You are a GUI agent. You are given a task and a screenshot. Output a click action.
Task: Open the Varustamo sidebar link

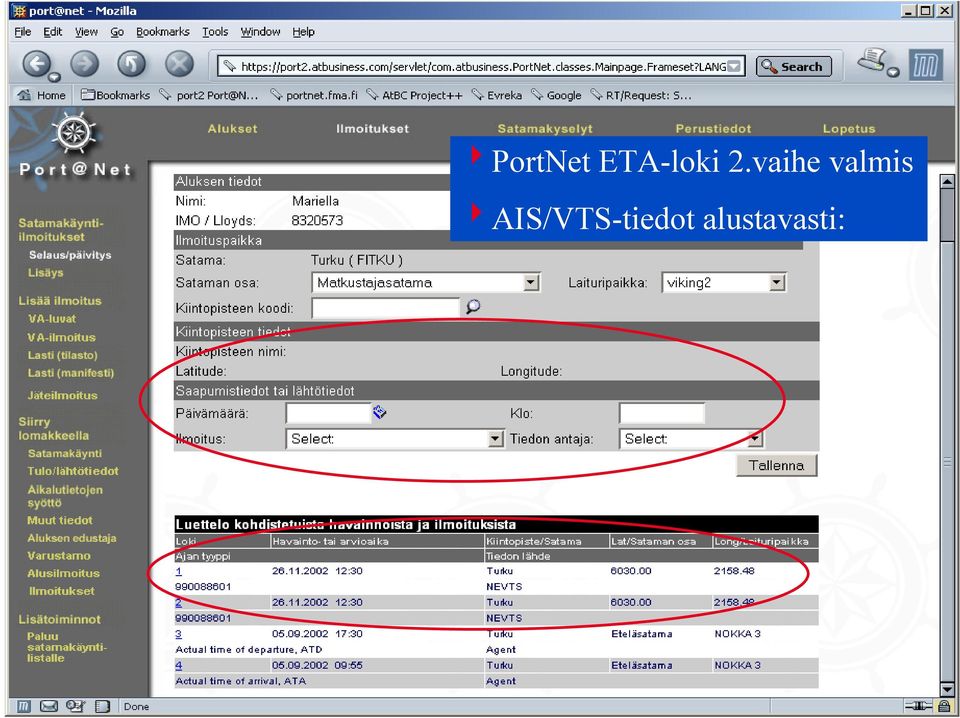pyautogui.click(x=59, y=556)
